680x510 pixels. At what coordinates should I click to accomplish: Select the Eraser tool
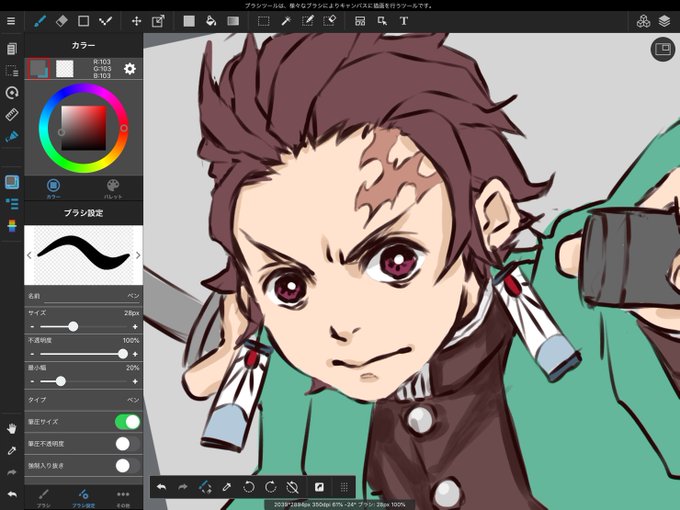tap(62, 21)
